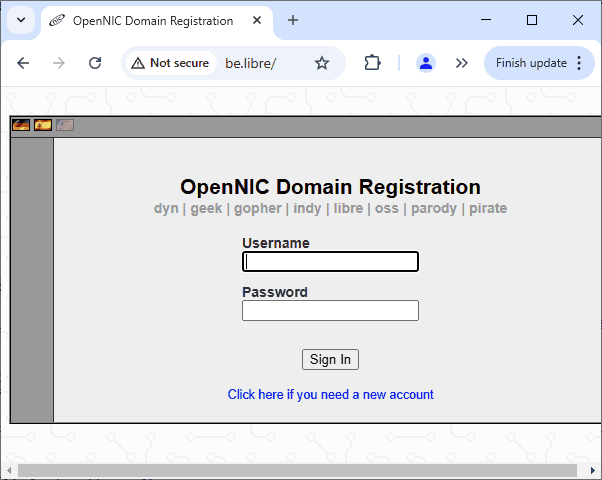Image resolution: width=602 pixels, height=480 pixels.
Task: Select the US flag language icon
Action: tap(65, 125)
